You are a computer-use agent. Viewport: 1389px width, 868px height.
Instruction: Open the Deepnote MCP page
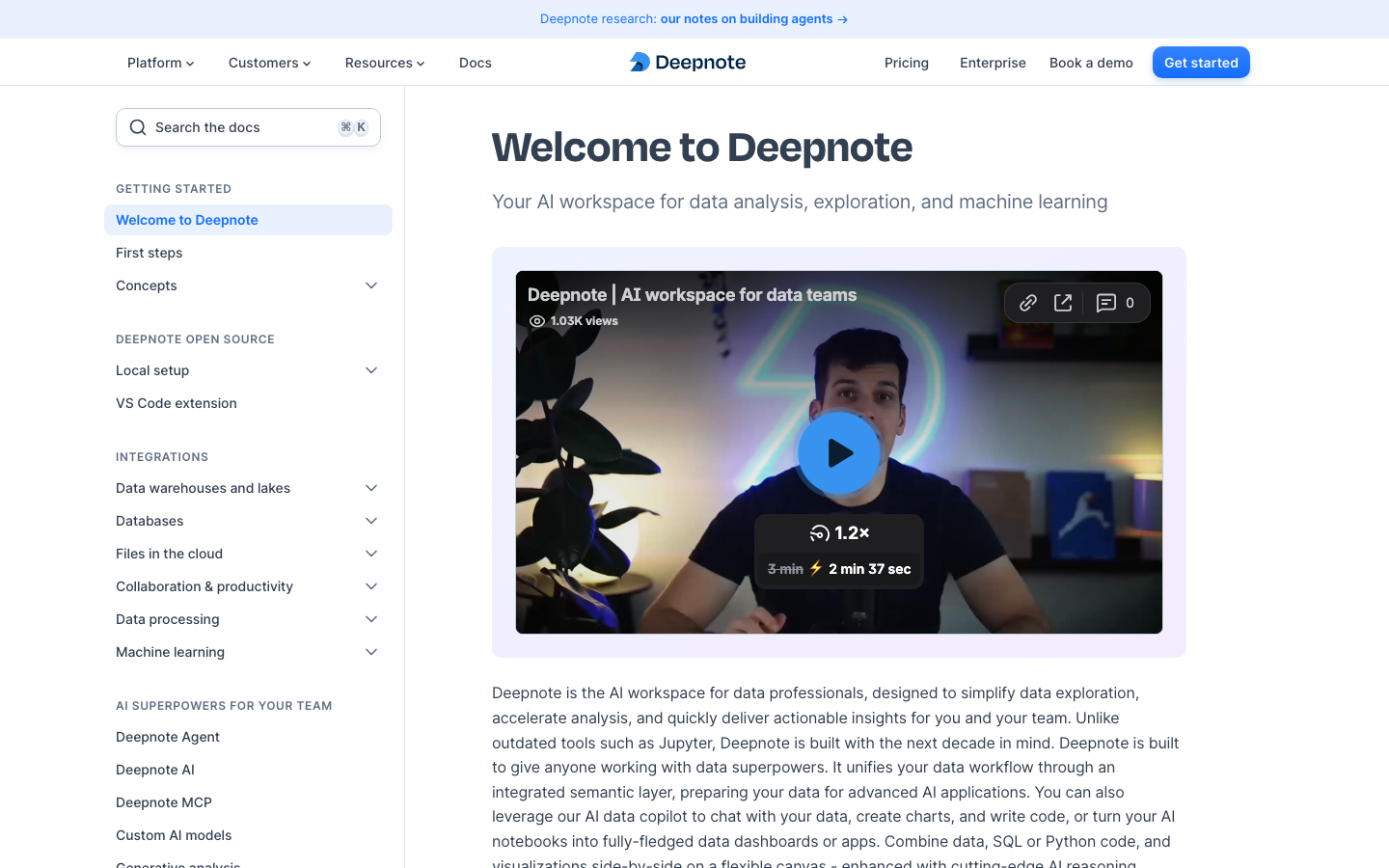[164, 802]
